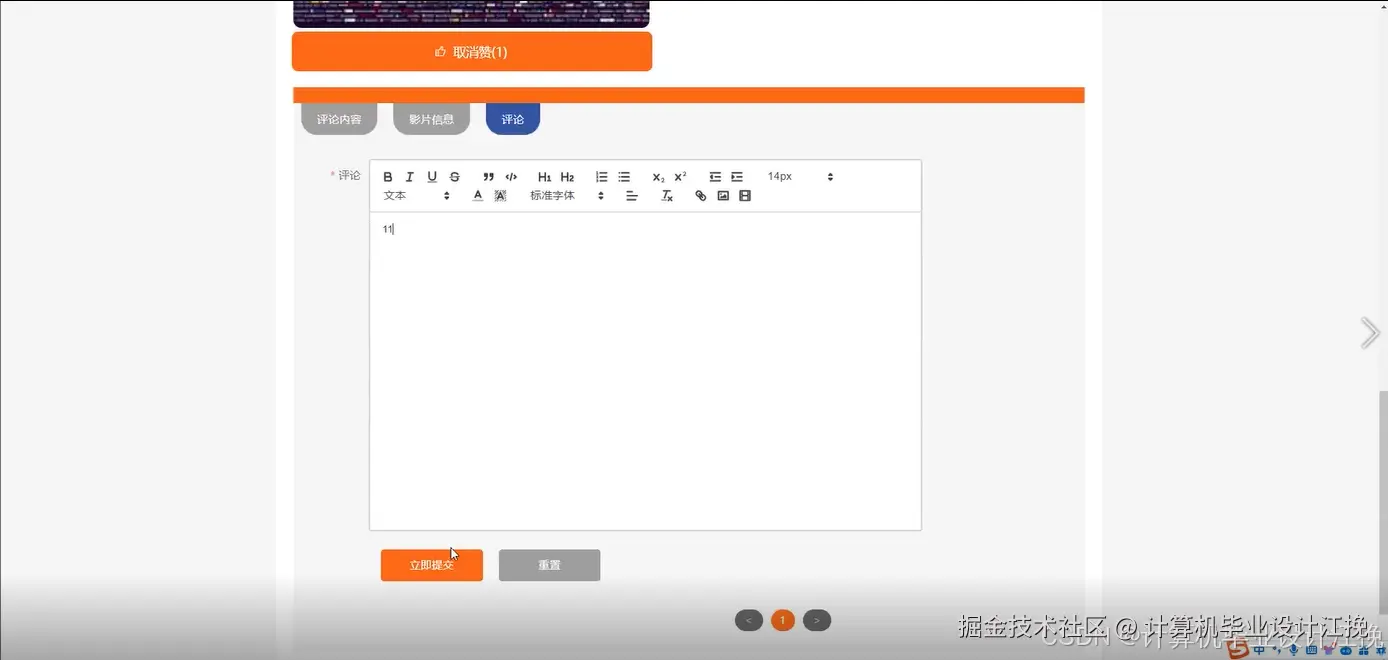This screenshot has width=1388, height=660.
Task: Click the film poster thumbnail
Action: click(471, 13)
